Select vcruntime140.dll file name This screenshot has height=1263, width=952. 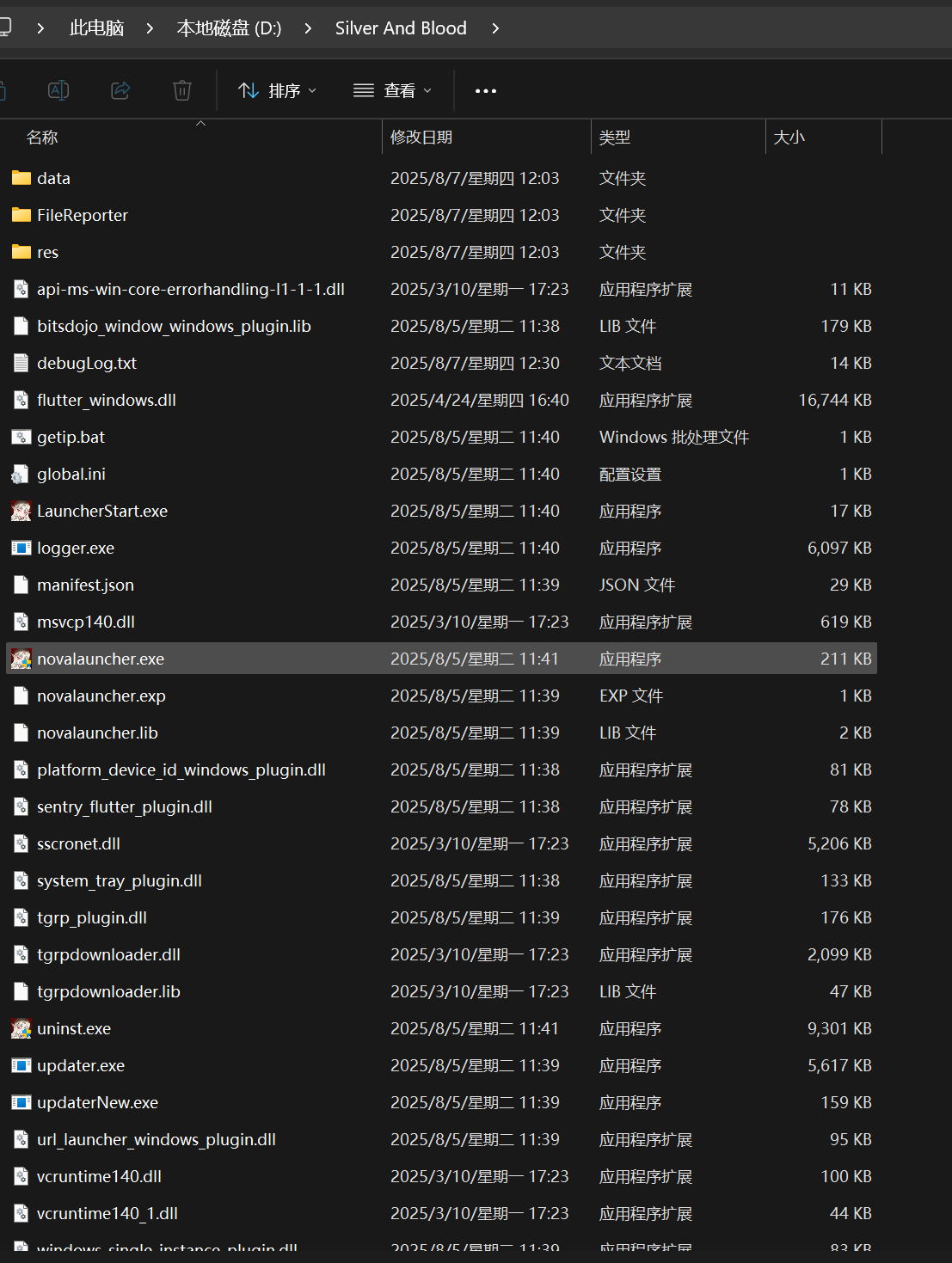click(99, 1176)
